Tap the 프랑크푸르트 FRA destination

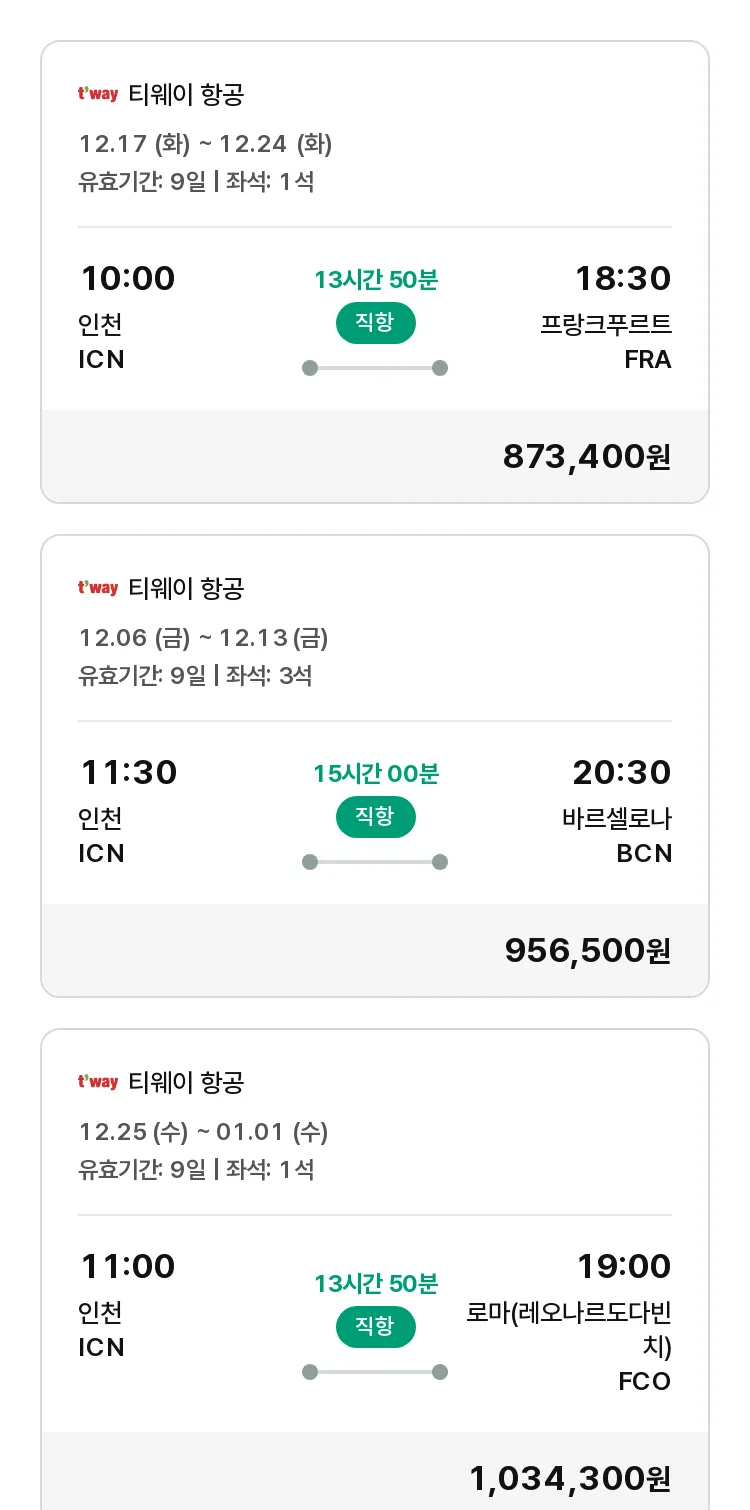[x=606, y=342]
